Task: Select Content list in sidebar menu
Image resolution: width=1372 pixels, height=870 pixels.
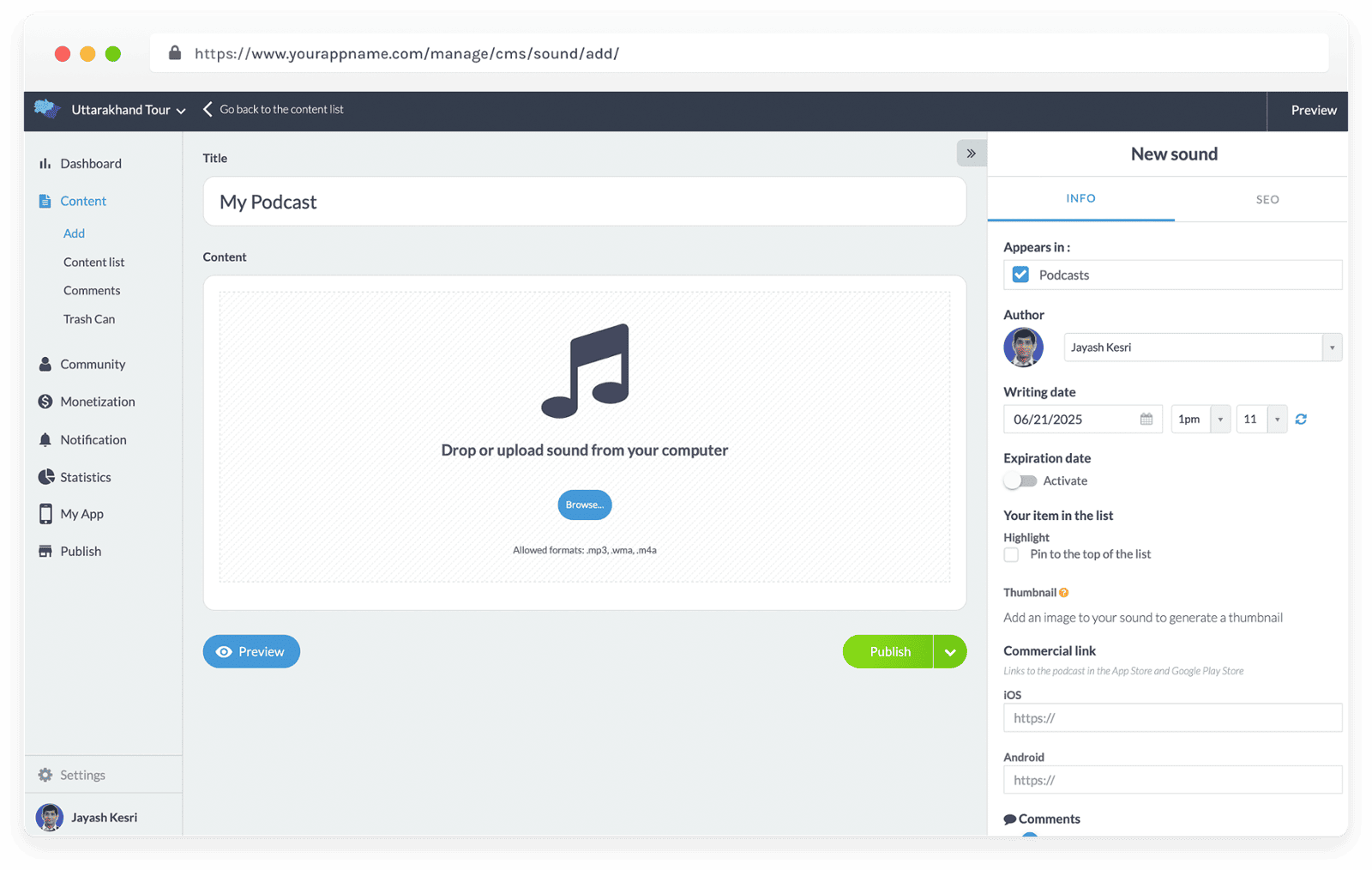Action: pos(94,263)
